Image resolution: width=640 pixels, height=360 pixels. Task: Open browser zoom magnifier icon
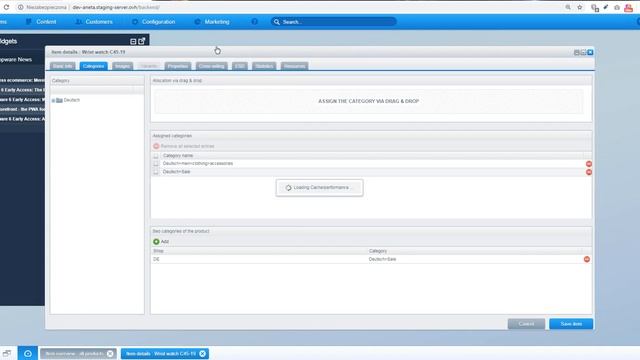(x=568, y=7)
